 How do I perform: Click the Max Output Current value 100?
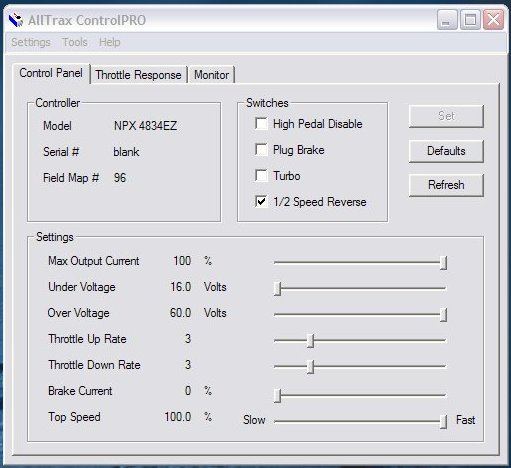(182, 261)
